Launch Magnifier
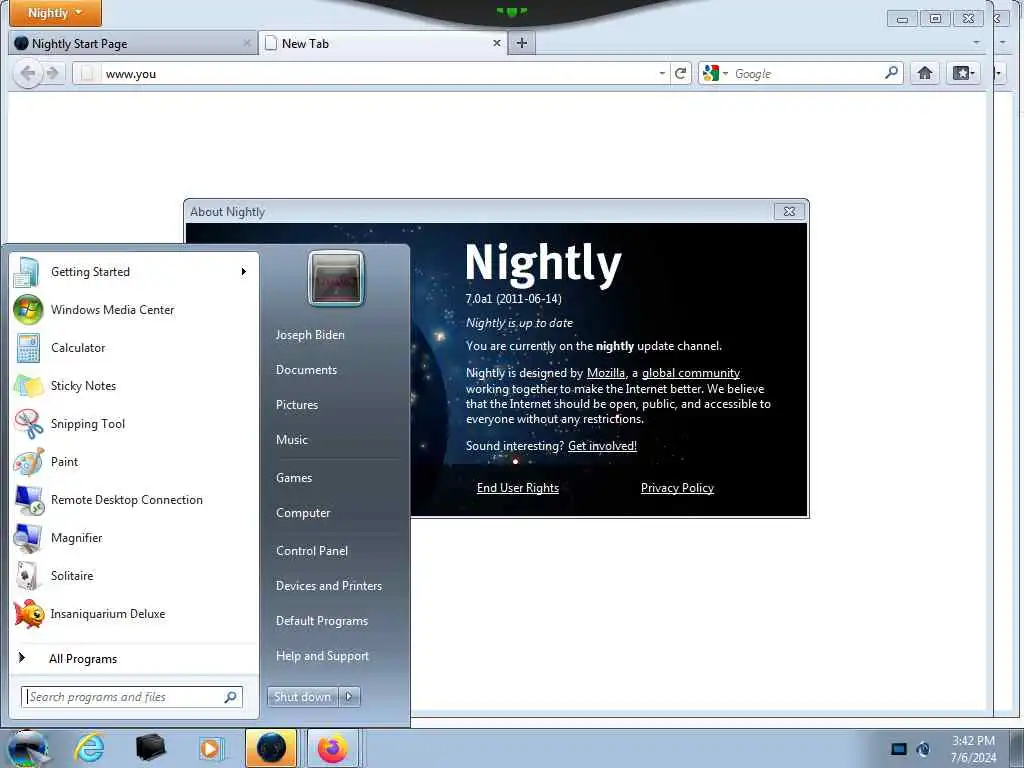1024x768 pixels. point(133,537)
